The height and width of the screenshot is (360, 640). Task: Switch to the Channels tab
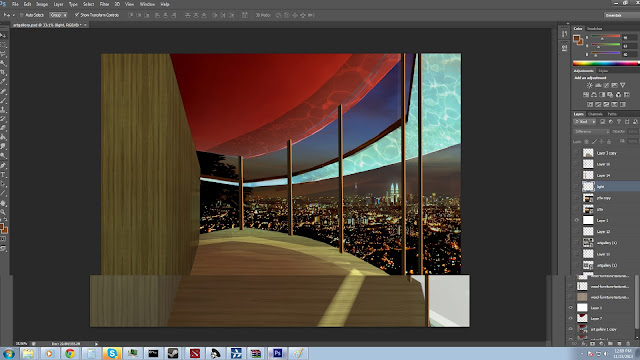coord(595,114)
